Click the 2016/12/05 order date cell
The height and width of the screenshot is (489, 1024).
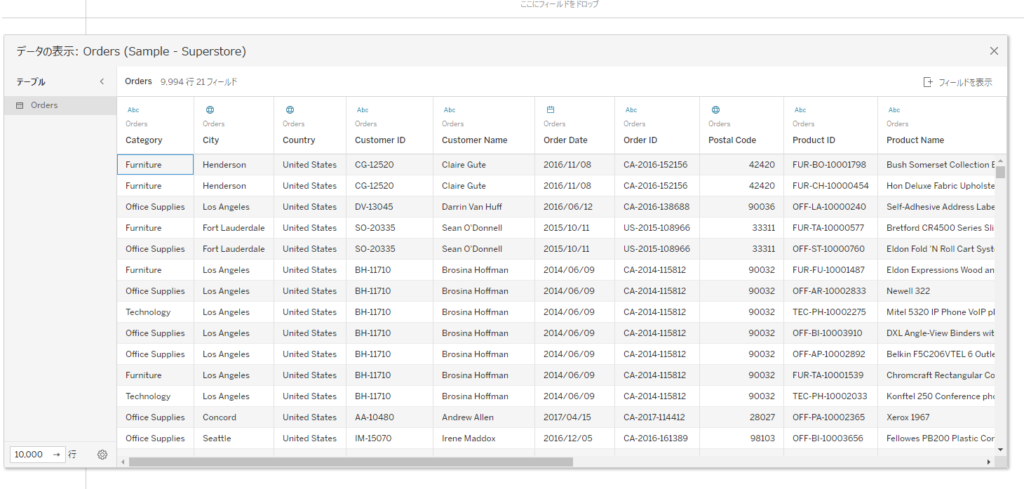click(x=575, y=438)
